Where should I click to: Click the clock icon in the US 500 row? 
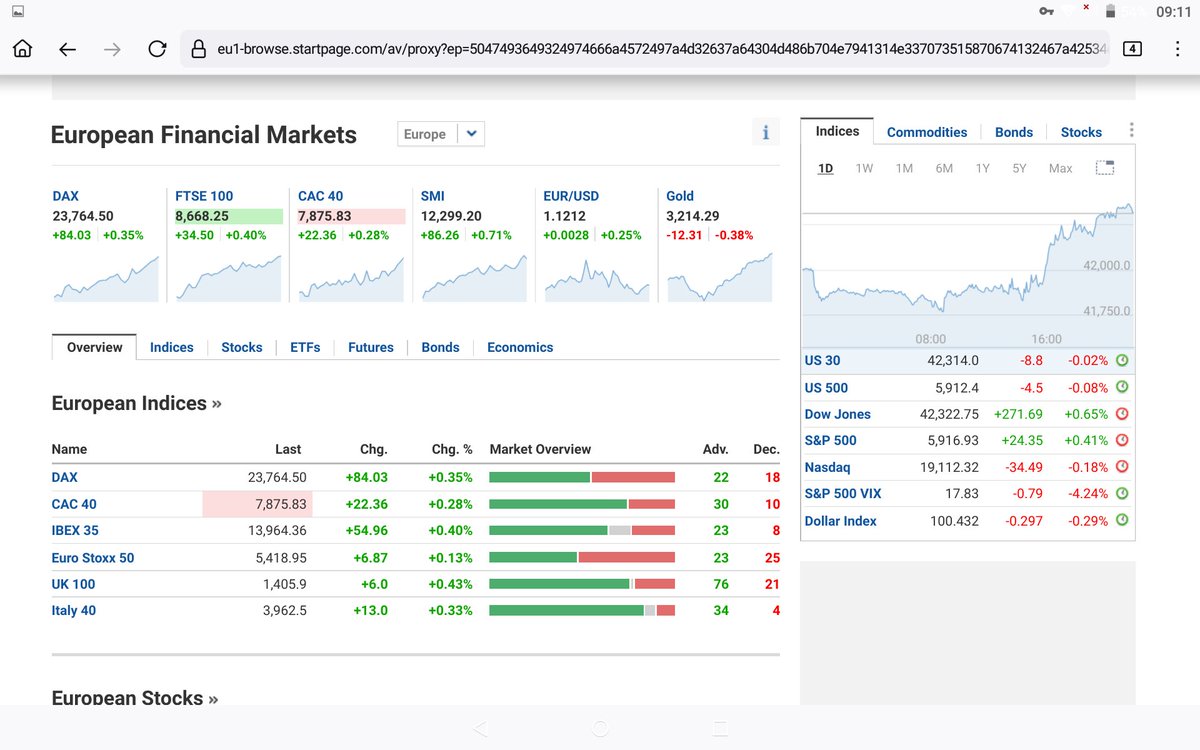click(1121, 386)
